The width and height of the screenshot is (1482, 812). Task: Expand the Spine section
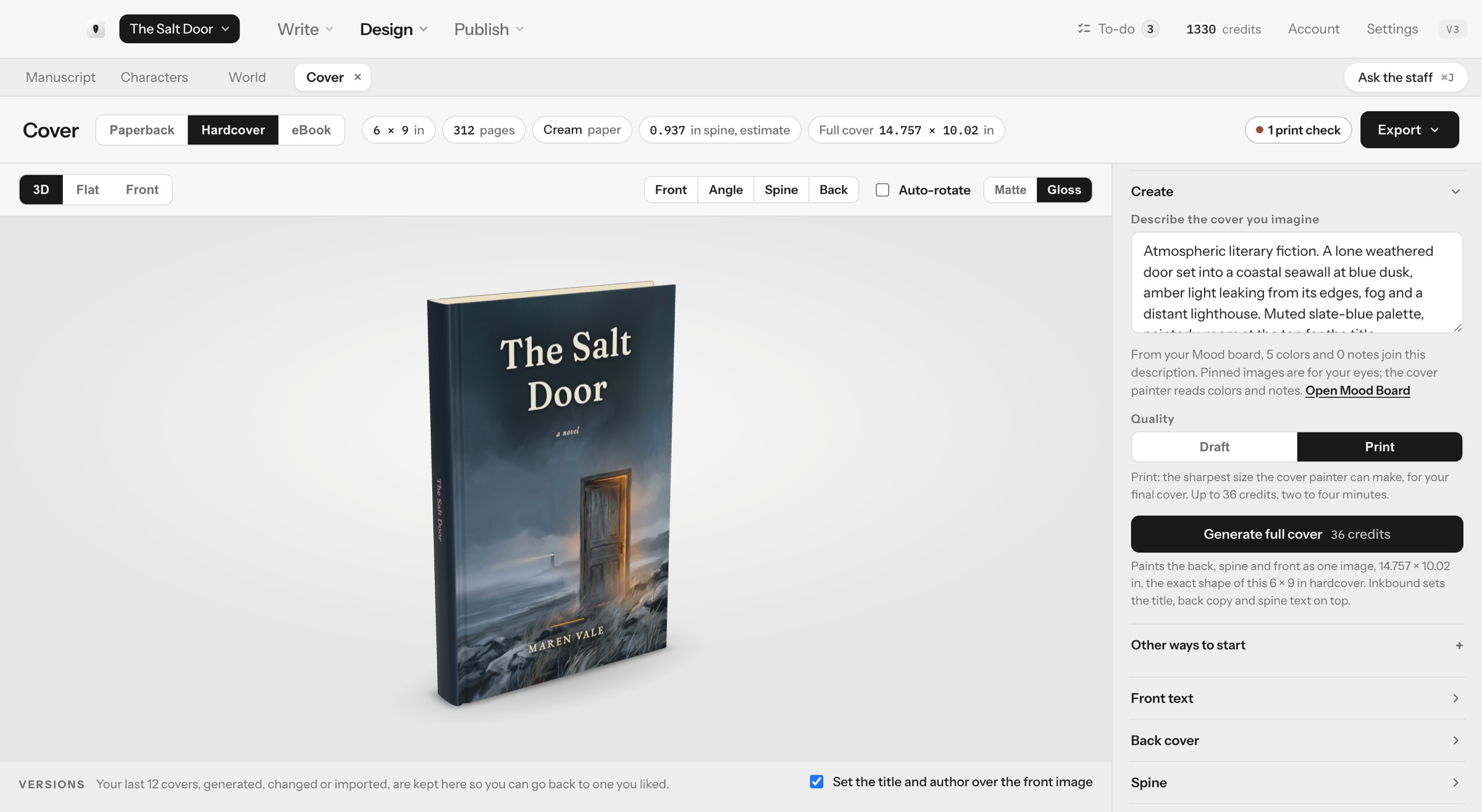(1296, 783)
